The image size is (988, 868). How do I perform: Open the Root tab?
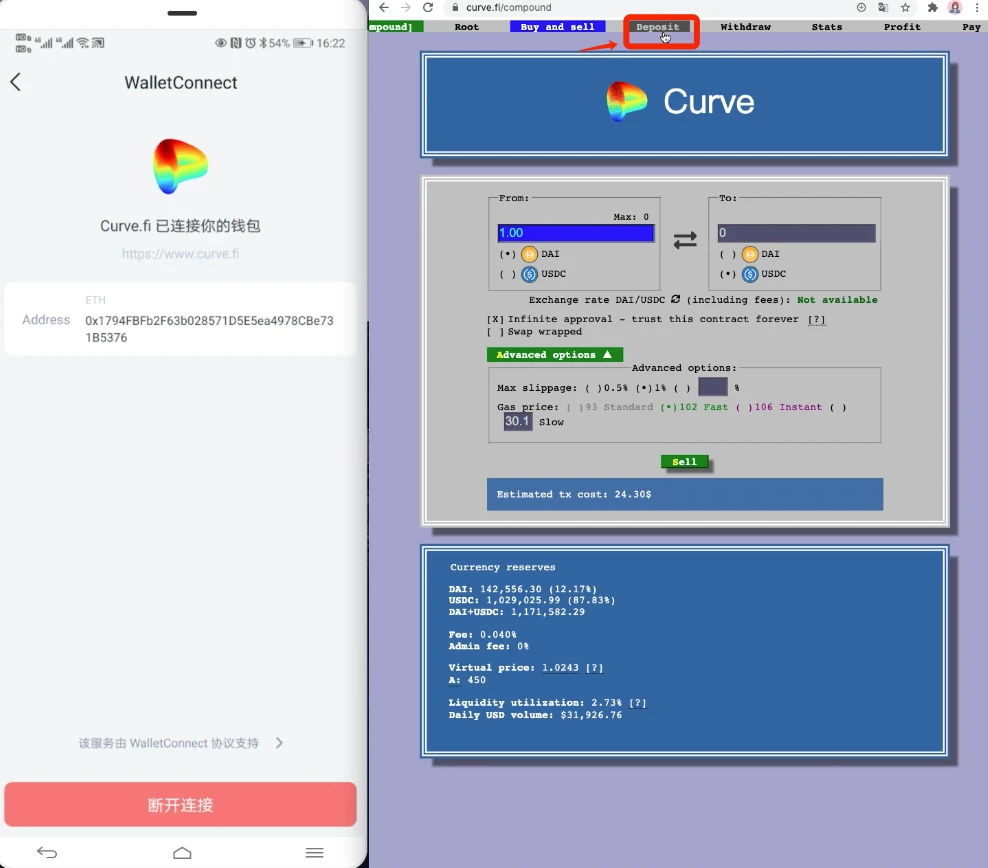click(x=467, y=27)
